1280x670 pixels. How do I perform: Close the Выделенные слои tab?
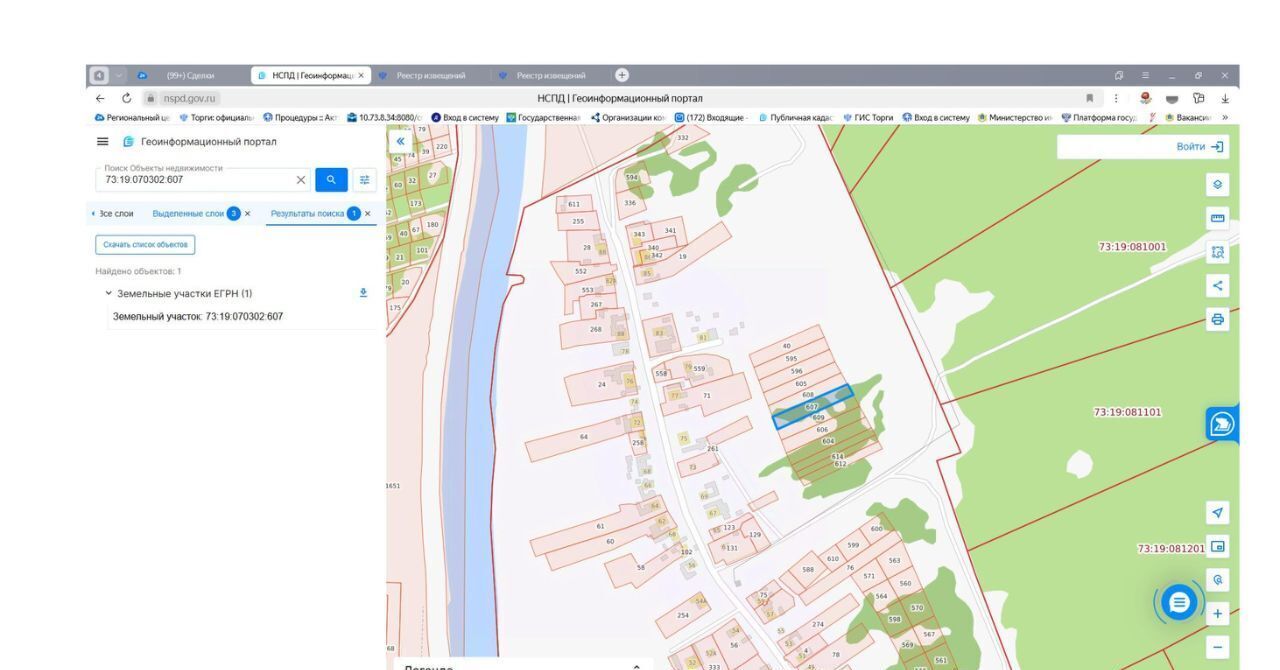click(x=247, y=213)
